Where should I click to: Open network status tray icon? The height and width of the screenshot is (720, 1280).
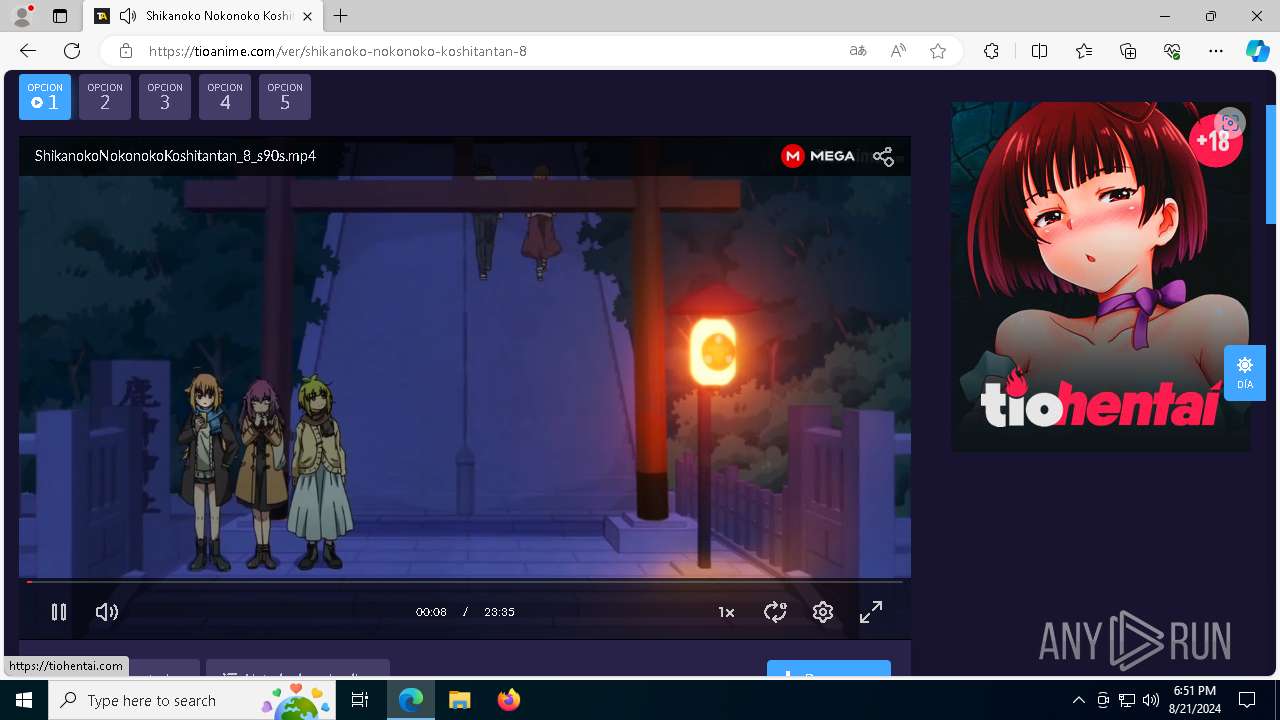pyautogui.click(x=1127, y=700)
